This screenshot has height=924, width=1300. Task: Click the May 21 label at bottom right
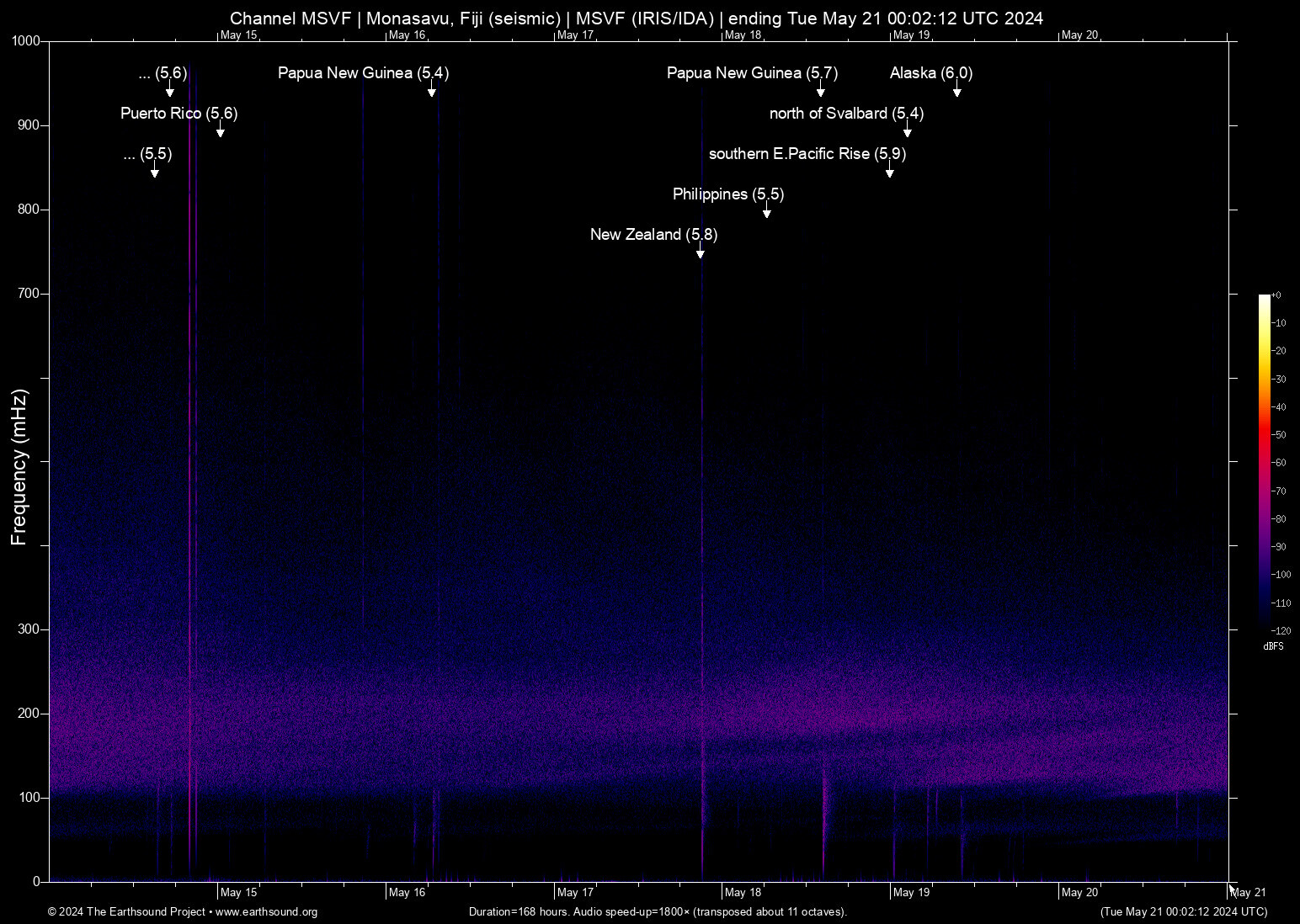tap(1249, 892)
